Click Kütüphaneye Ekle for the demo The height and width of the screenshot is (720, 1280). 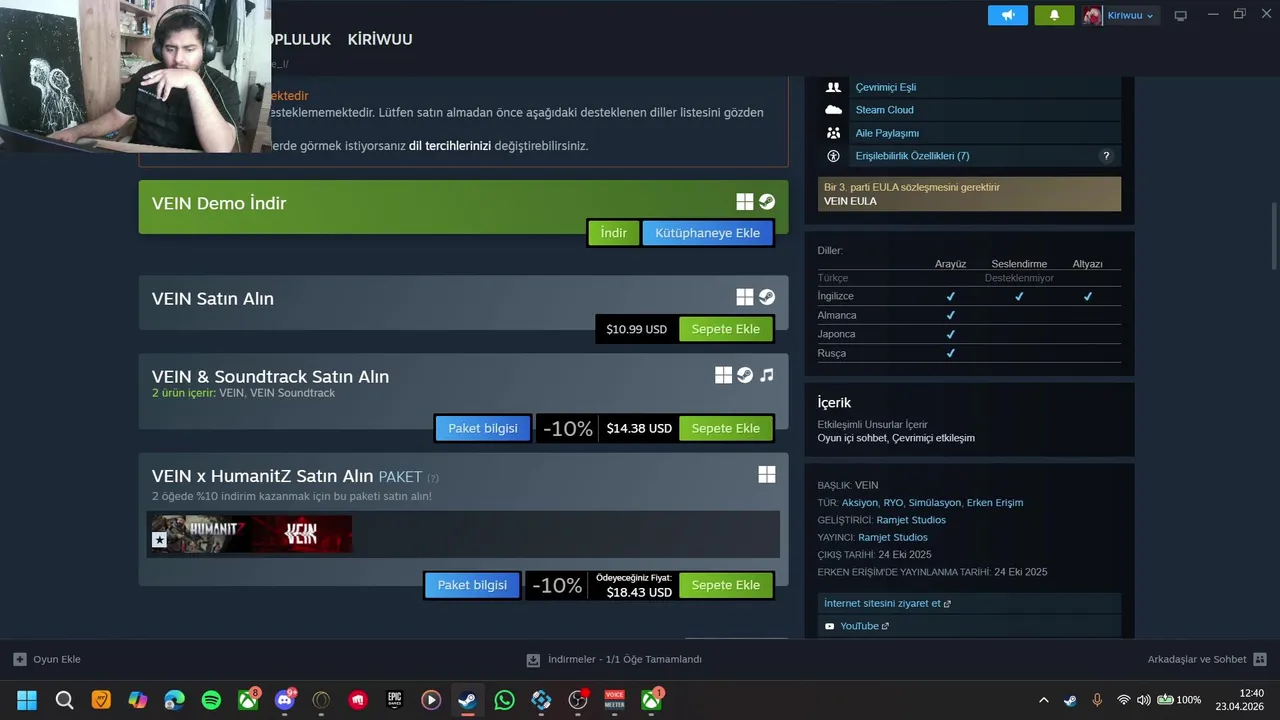tap(707, 233)
